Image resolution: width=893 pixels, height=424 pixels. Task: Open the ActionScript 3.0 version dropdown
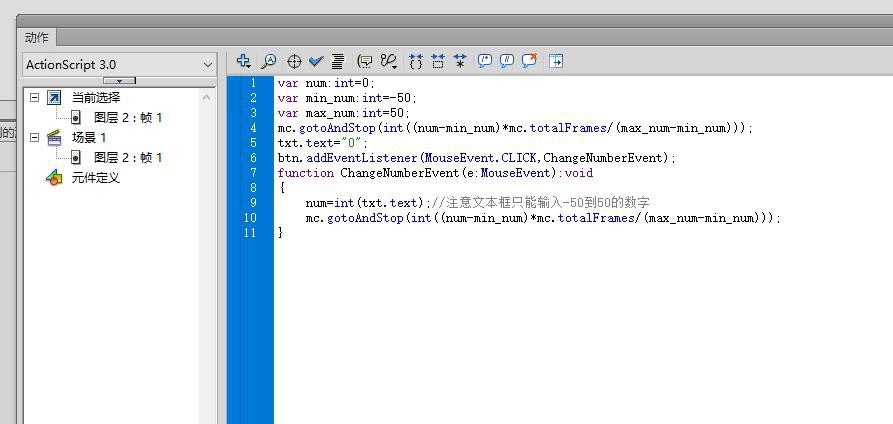(x=120, y=65)
